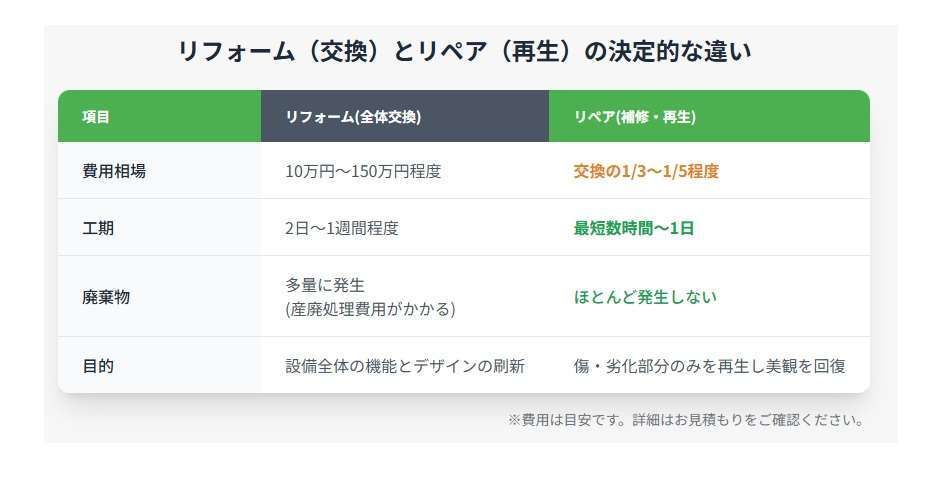Click the green 最短数時間〜1日 text
Viewport: 945px width, 479px height.
pos(634,228)
